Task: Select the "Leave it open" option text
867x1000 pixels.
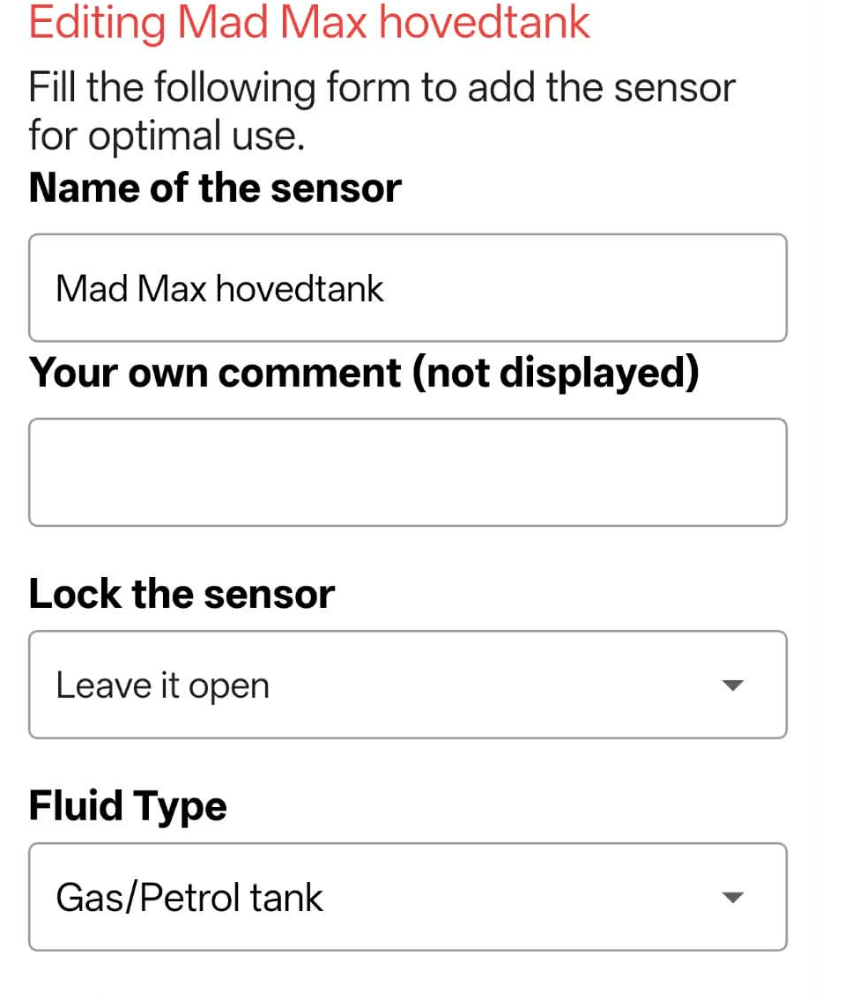Action: [x=162, y=686]
